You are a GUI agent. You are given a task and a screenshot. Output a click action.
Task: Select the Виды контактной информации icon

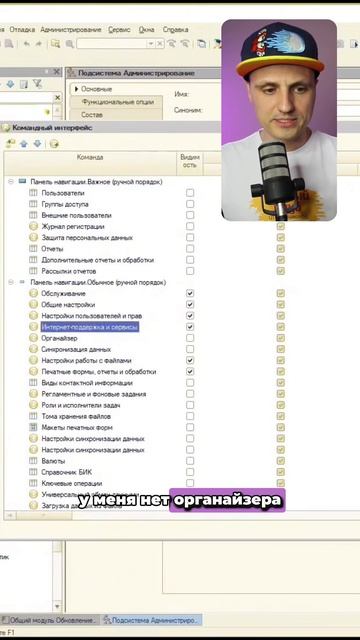(33, 383)
